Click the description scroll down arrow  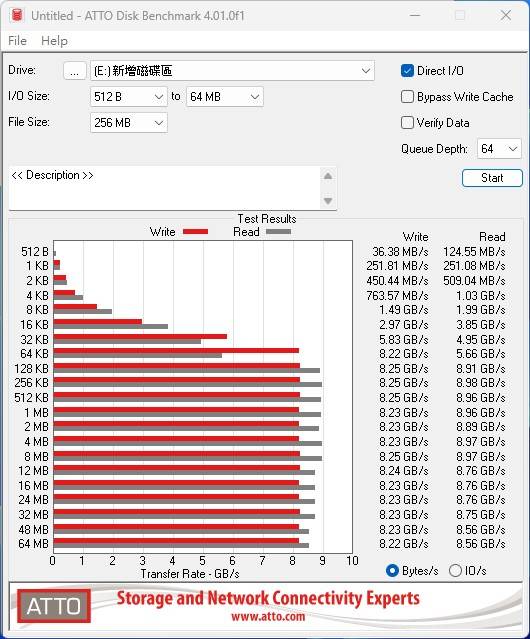click(x=328, y=201)
